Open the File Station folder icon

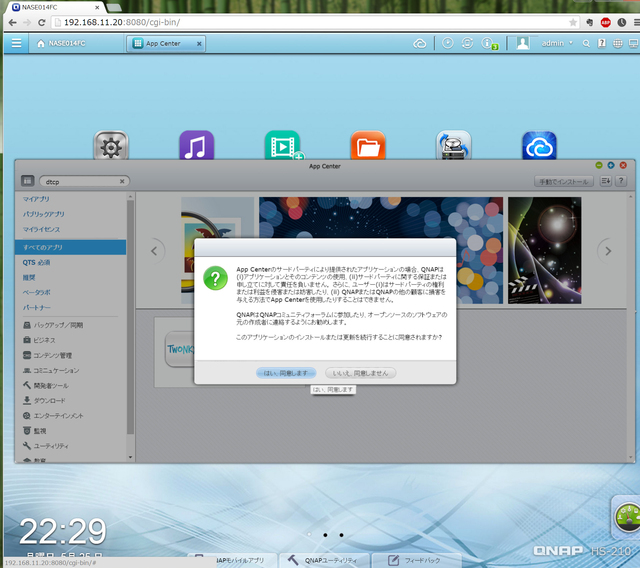pos(368,146)
